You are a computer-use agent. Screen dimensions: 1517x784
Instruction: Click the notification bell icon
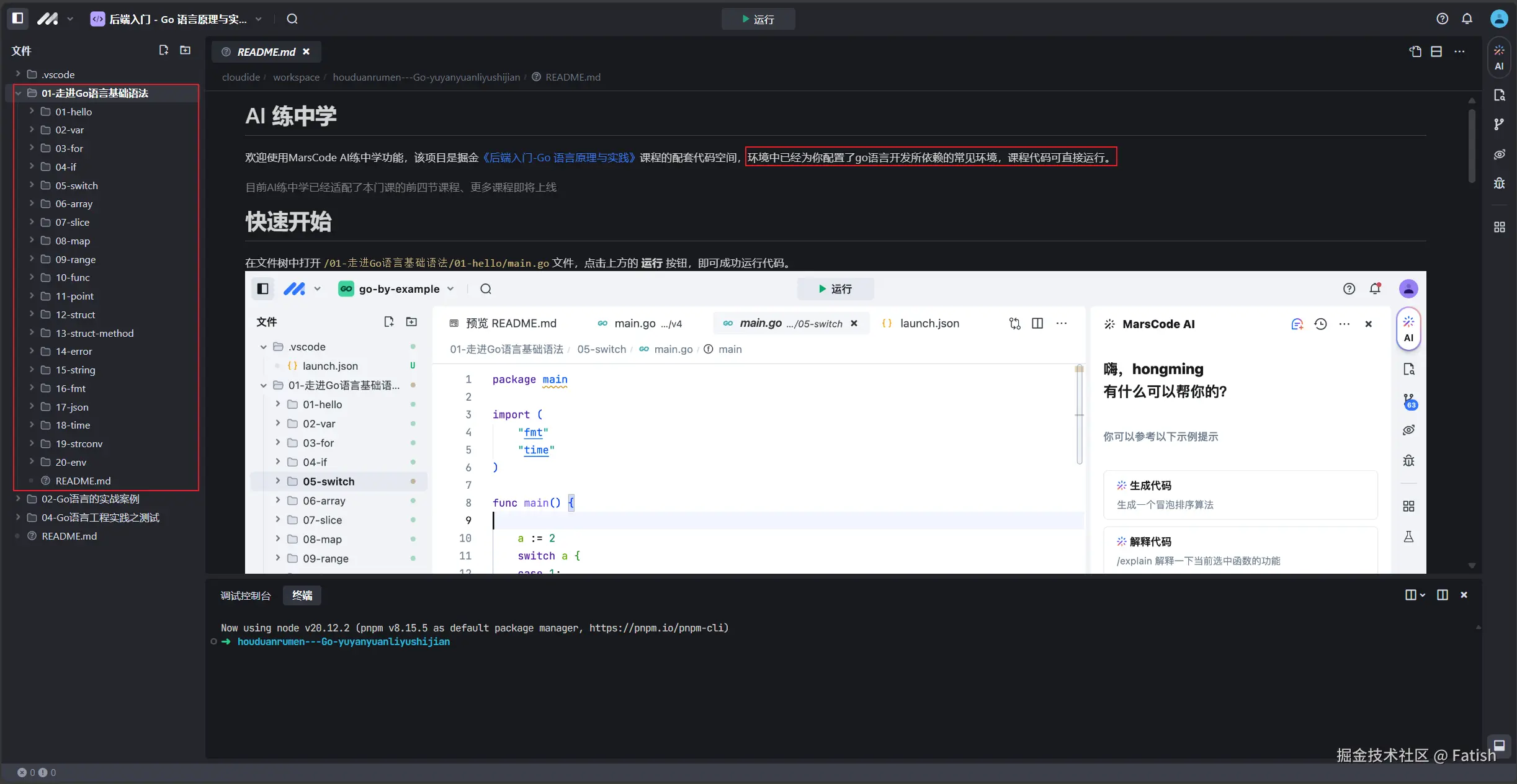pyautogui.click(x=1467, y=19)
